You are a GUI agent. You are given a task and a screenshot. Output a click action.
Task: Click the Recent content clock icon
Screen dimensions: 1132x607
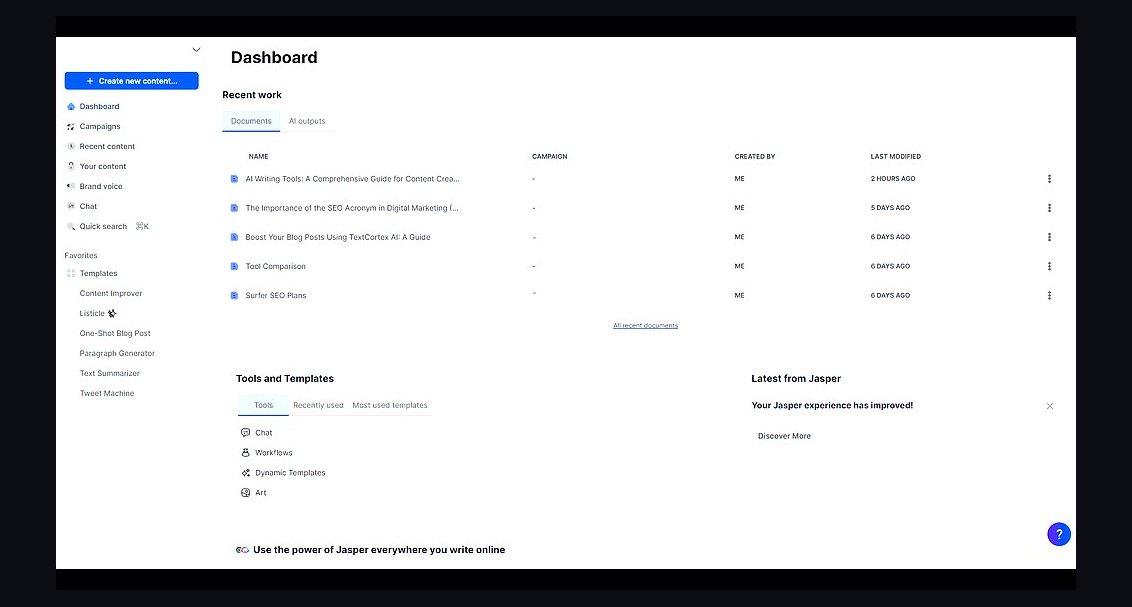(71, 147)
